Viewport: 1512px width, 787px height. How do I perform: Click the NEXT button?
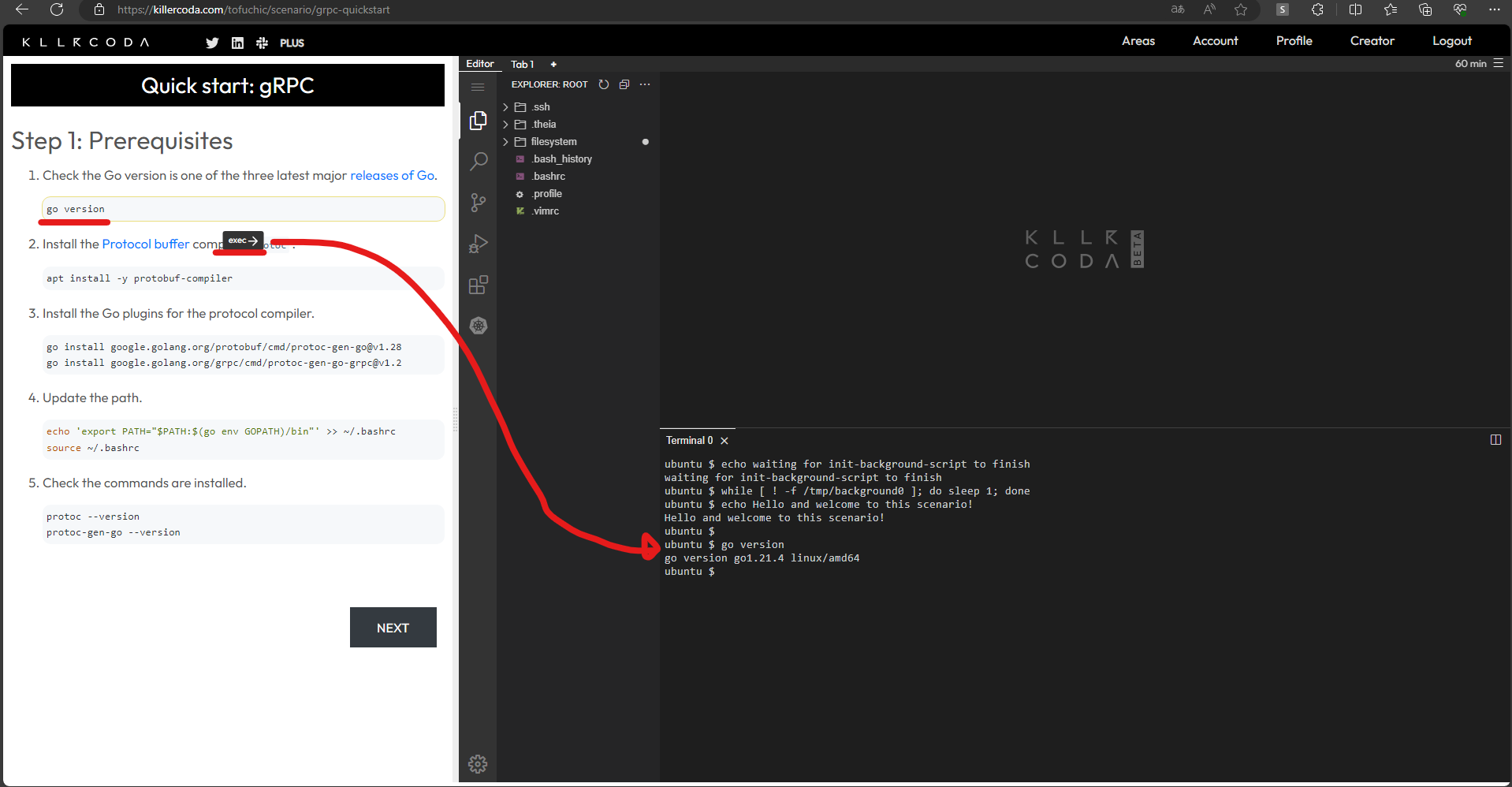(x=393, y=627)
